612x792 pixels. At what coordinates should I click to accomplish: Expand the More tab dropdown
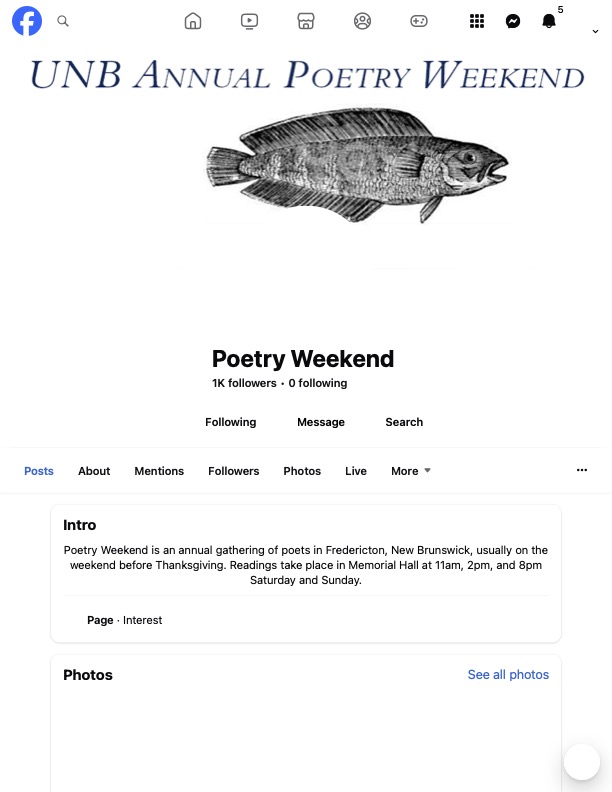(x=411, y=471)
